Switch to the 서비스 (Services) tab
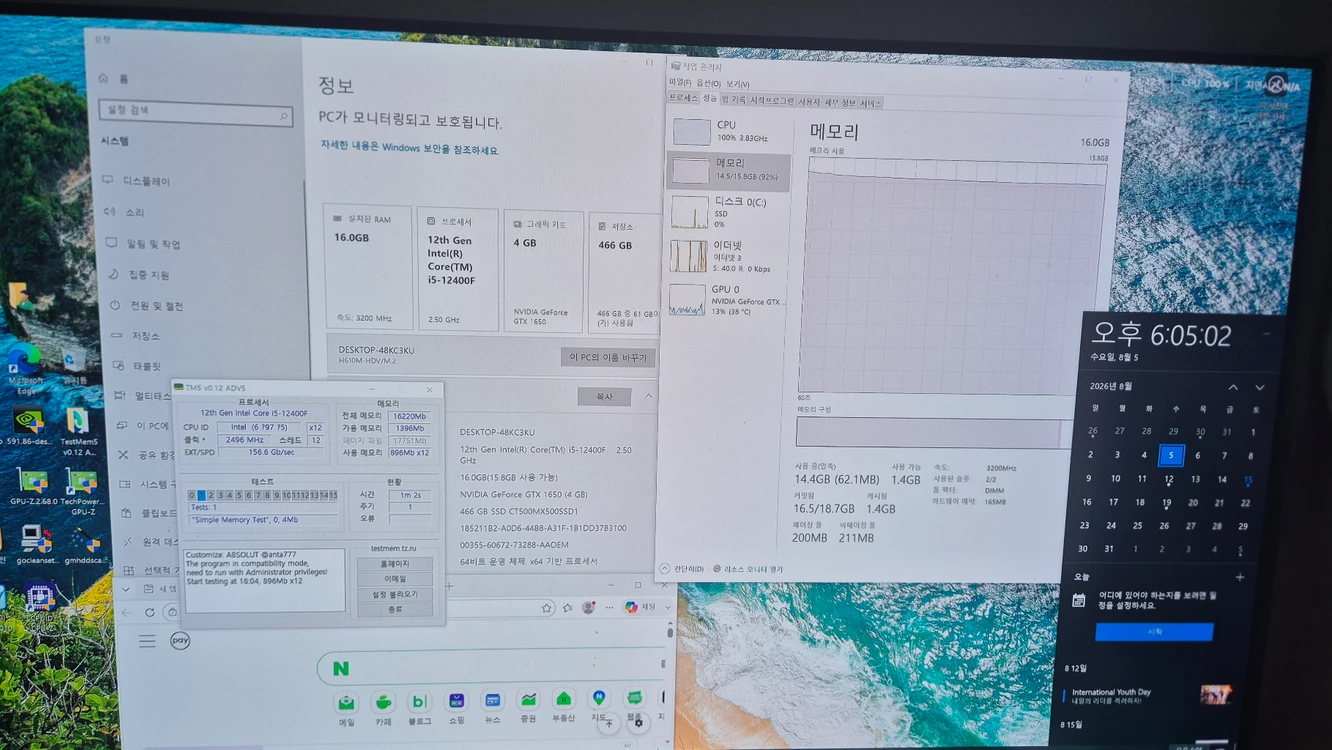The image size is (1332, 750). (x=871, y=103)
